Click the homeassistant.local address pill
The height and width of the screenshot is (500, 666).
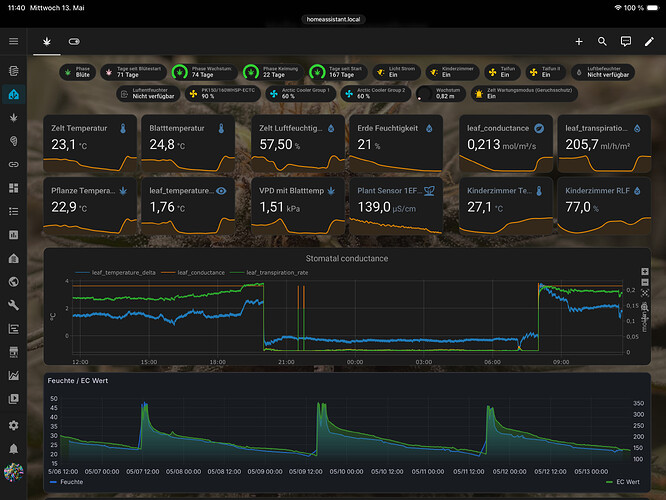333,19
